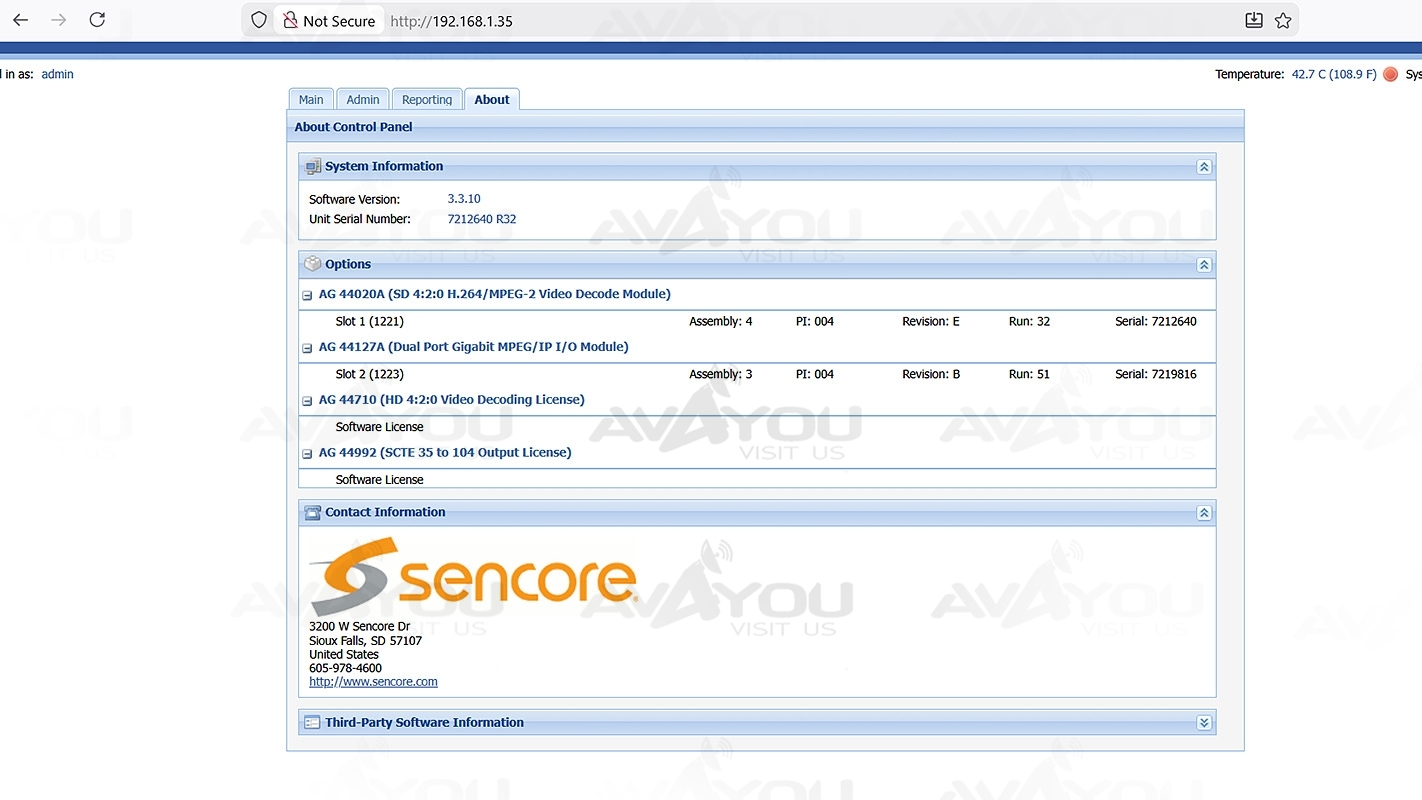1422x800 pixels.
Task: Click the System Information panel icon
Action: point(313,167)
